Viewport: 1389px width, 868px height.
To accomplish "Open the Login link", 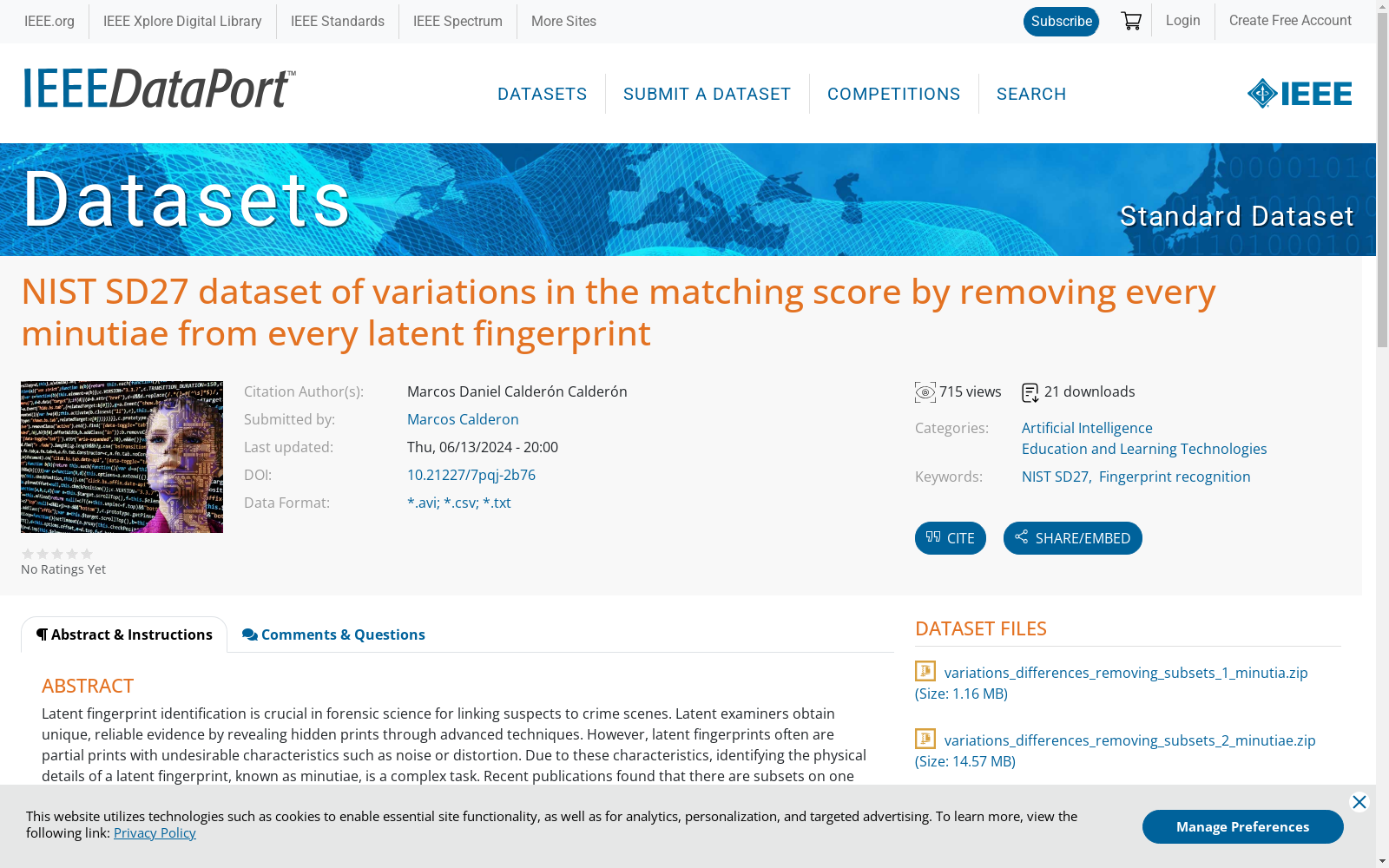I will 1183,20.
